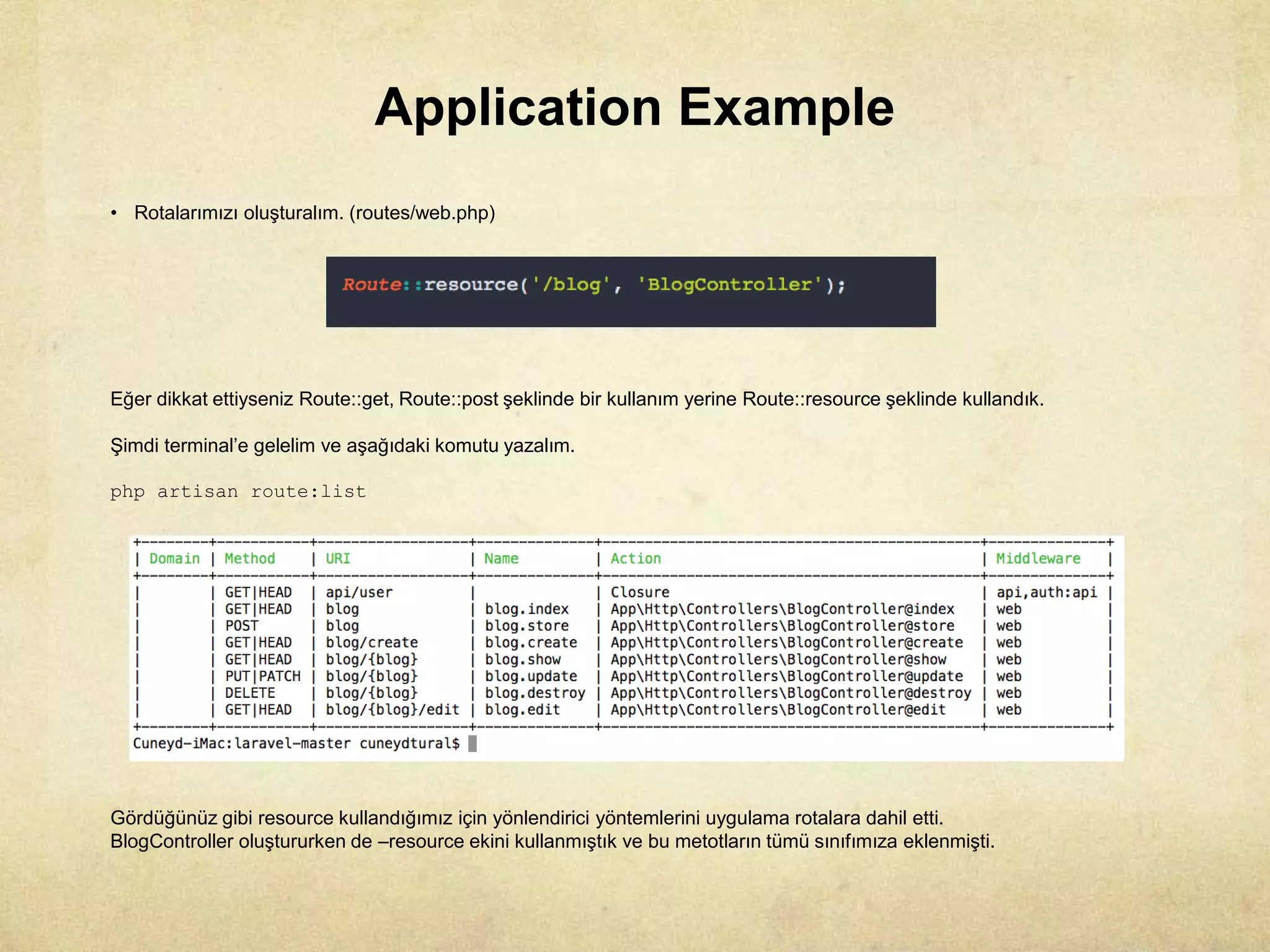Click 'Route' keyword in code snippet
1270x952 pixels.
coord(372,284)
